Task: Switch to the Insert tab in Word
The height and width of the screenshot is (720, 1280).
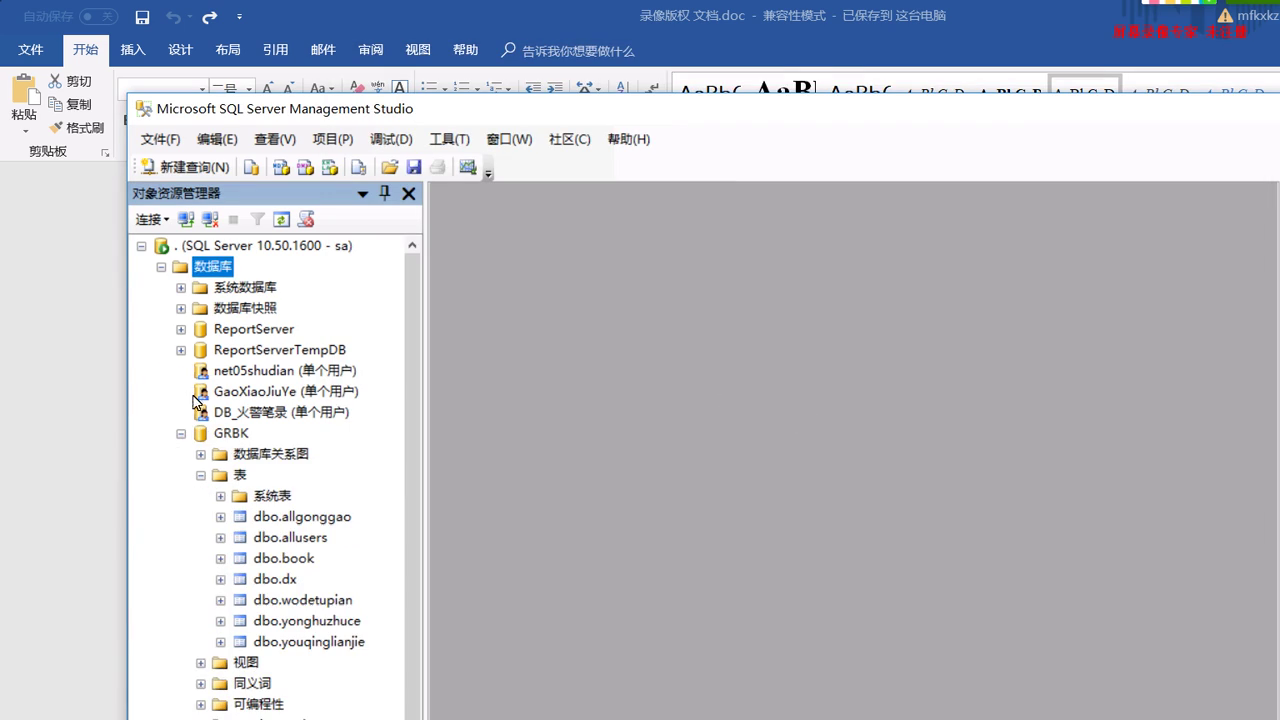Action: 133,50
